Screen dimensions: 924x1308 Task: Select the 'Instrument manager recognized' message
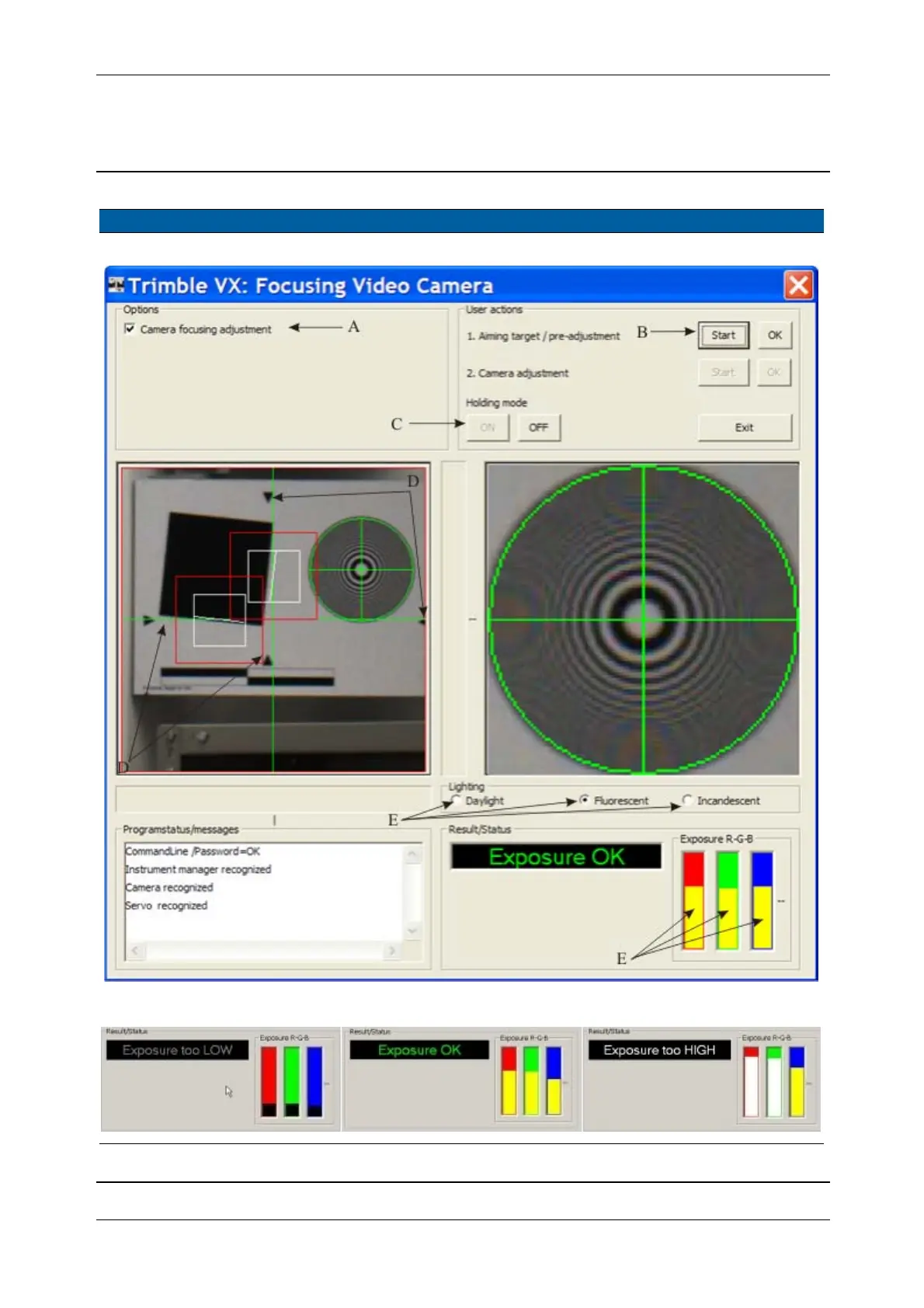[198, 869]
